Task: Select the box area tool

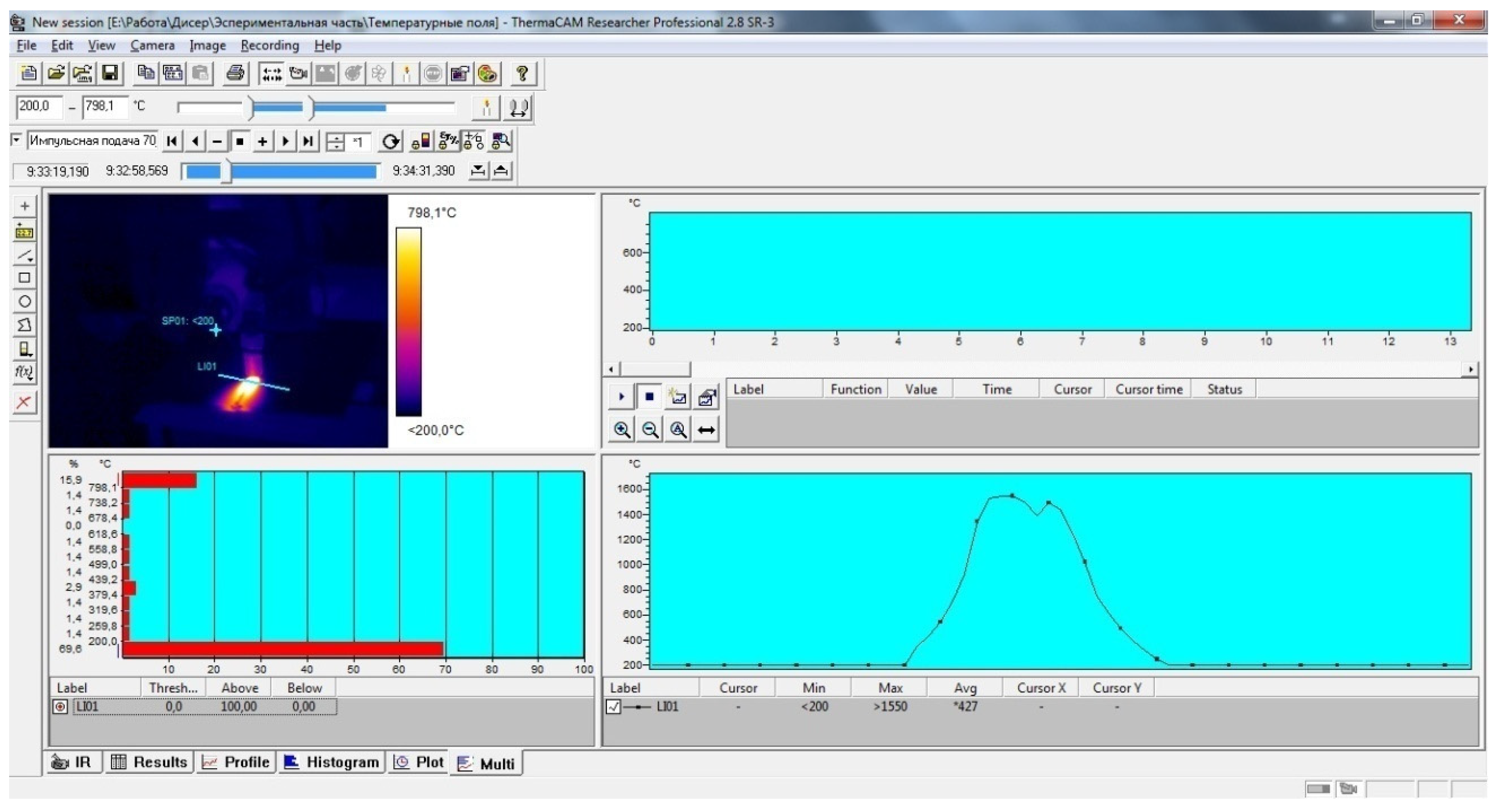Action: (24, 278)
